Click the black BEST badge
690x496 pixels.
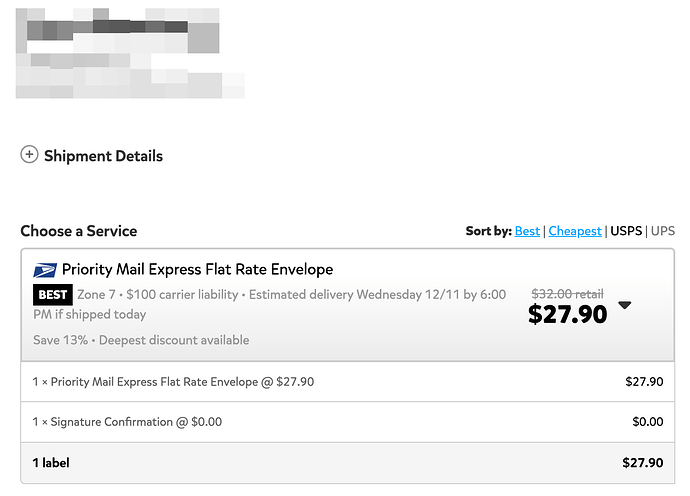pos(53,295)
